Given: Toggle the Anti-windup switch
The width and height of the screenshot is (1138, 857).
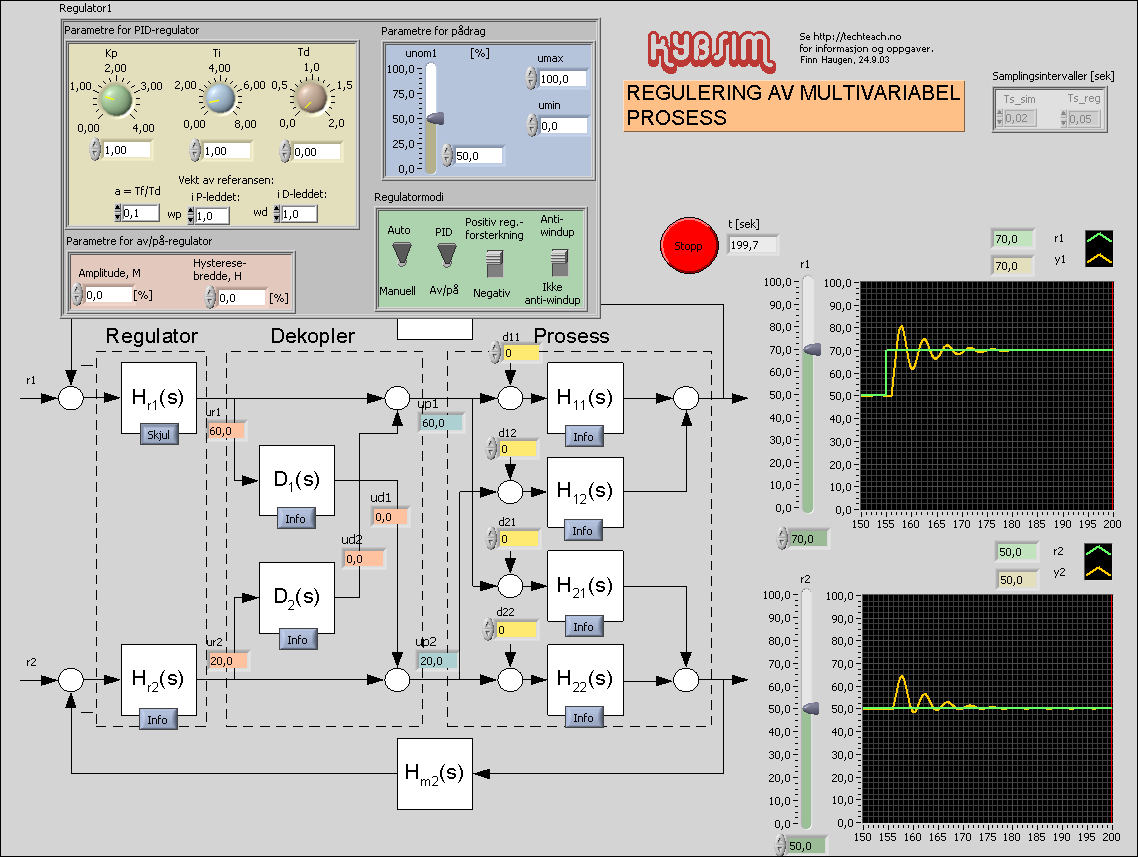Looking at the screenshot, I should 558,262.
